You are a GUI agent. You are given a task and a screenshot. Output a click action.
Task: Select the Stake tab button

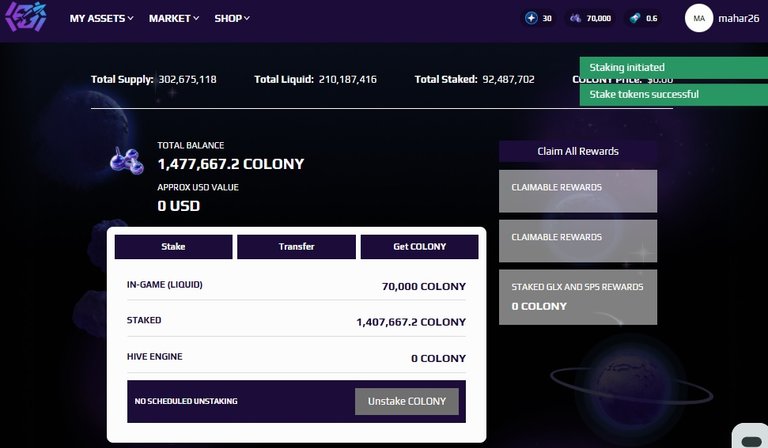(173, 247)
